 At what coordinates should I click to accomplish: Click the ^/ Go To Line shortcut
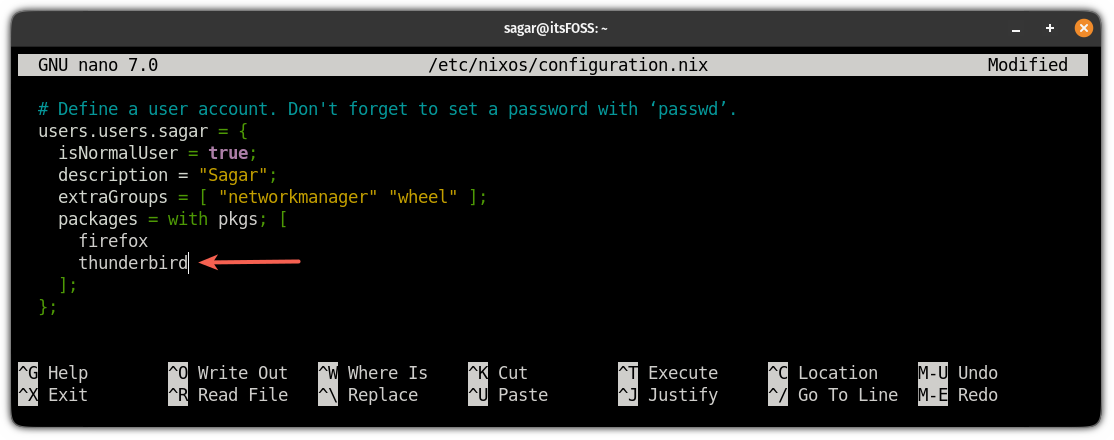point(833,395)
